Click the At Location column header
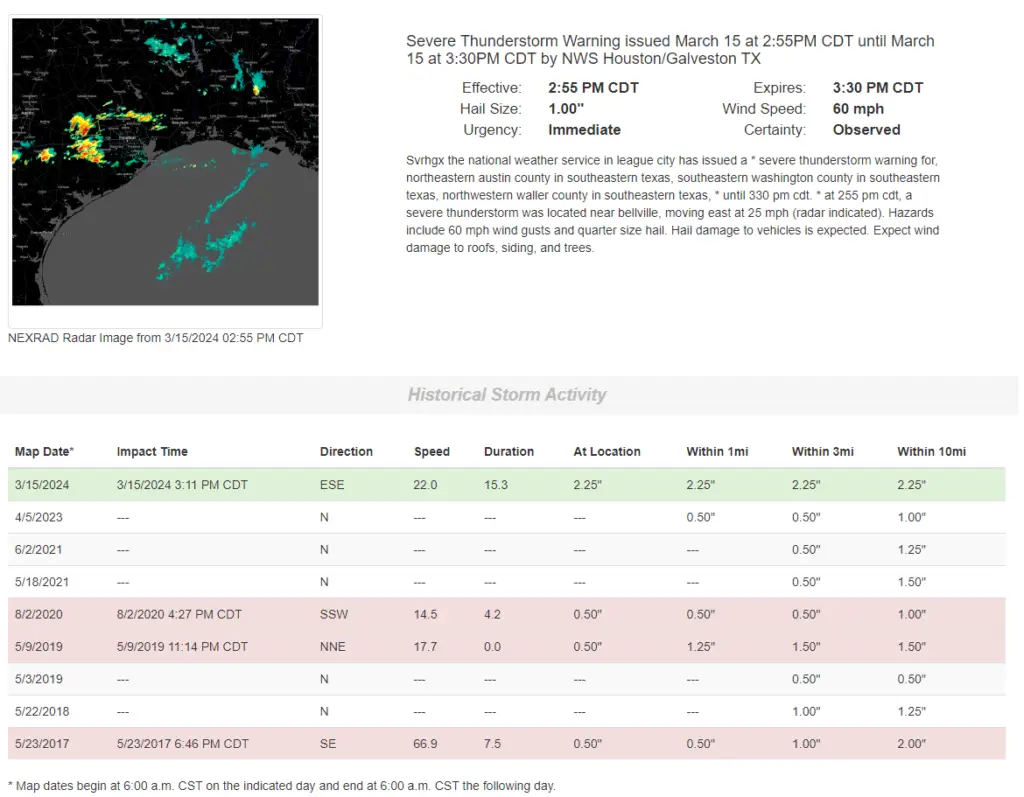The height and width of the screenshot is (797, 1024). [607, 452]
